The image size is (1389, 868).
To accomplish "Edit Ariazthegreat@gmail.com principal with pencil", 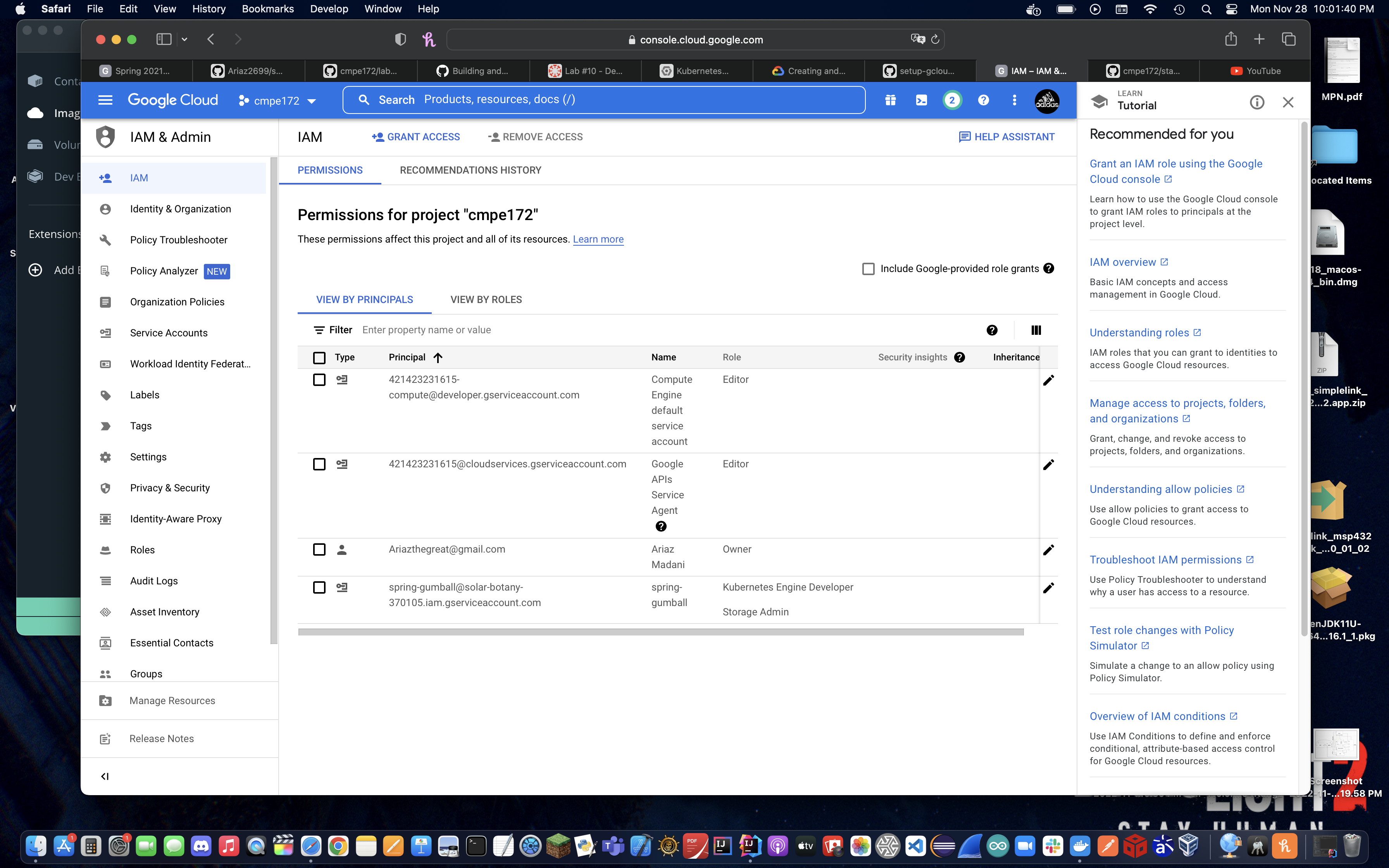I will (1048, 549).
